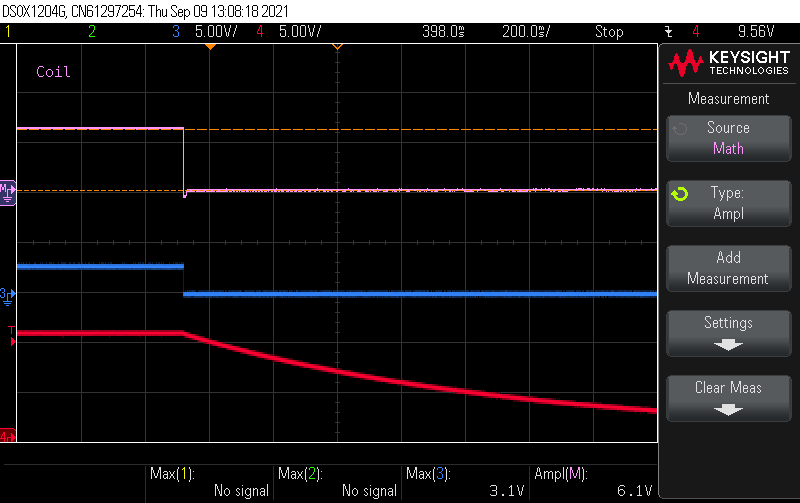Viewport: 800px width, 503px height.
Task: Select channel 1 indicator in status bar
Action: tap(8, 32)
